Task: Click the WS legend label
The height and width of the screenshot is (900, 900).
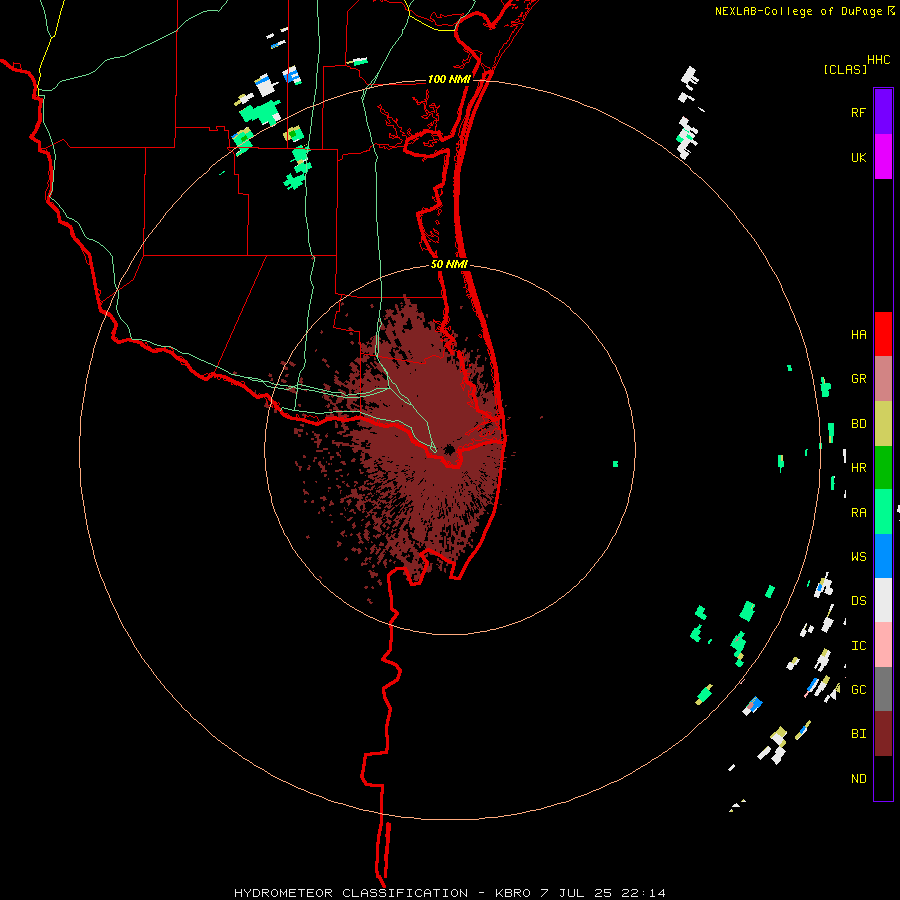Action: [858, 557]
